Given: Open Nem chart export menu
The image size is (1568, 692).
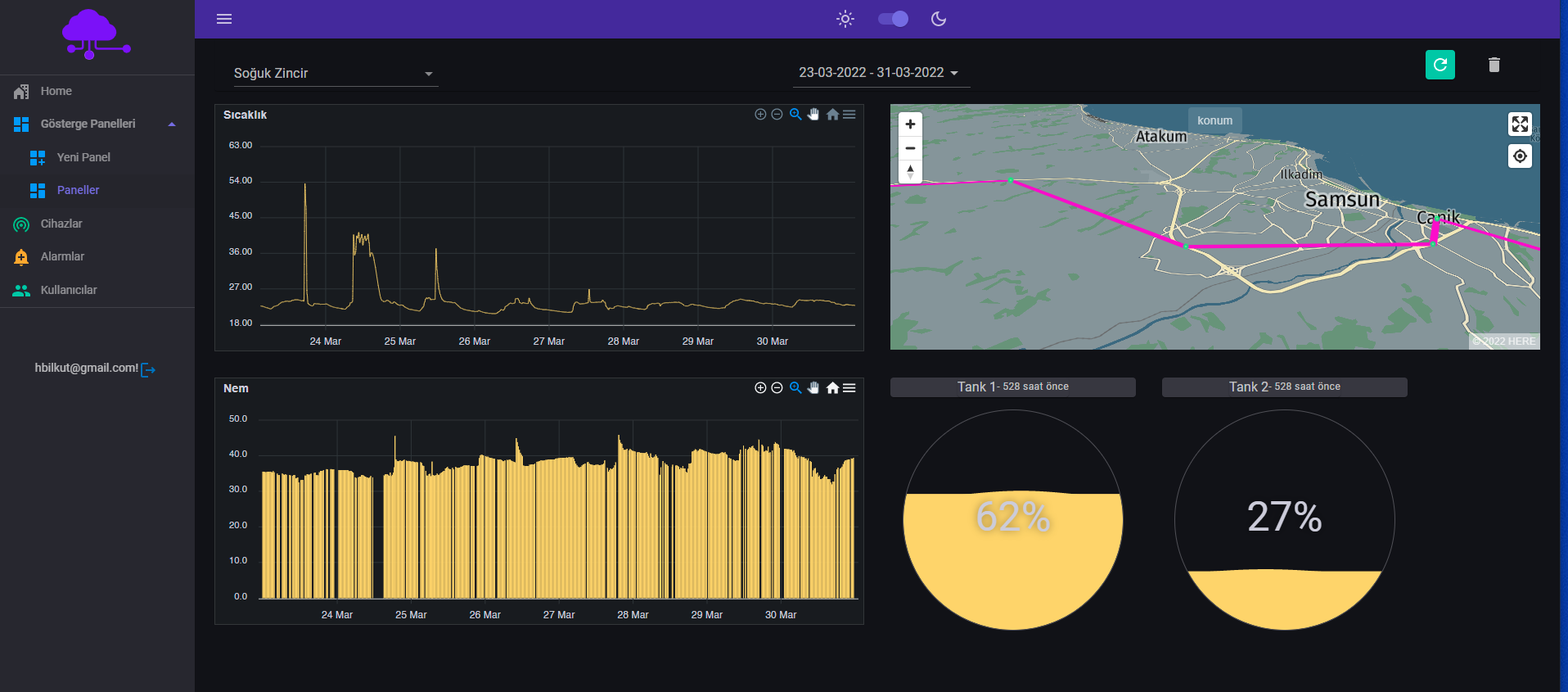Looking at the screenshot, I should (849, 388).
